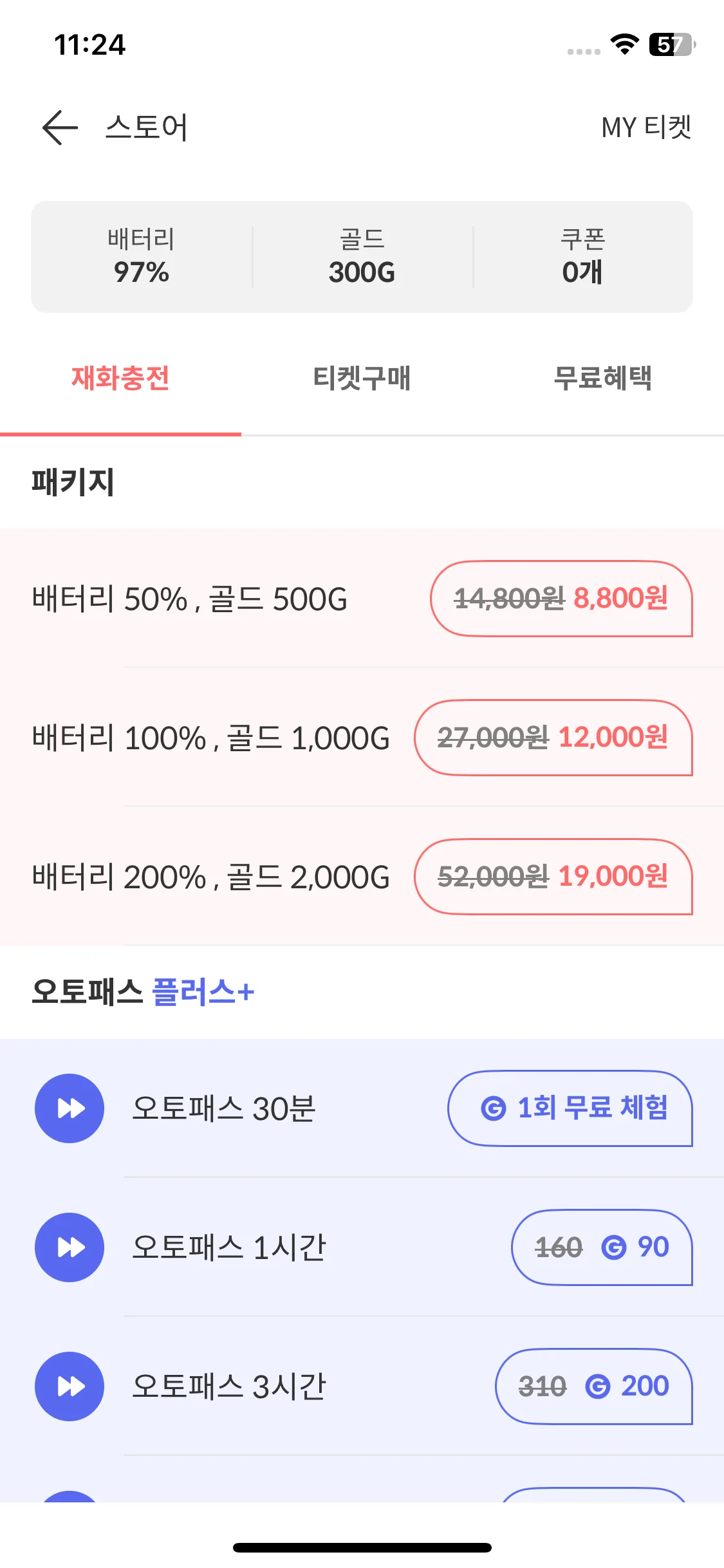Buy 오토패스 1시간 for 90 gold

602,1247
